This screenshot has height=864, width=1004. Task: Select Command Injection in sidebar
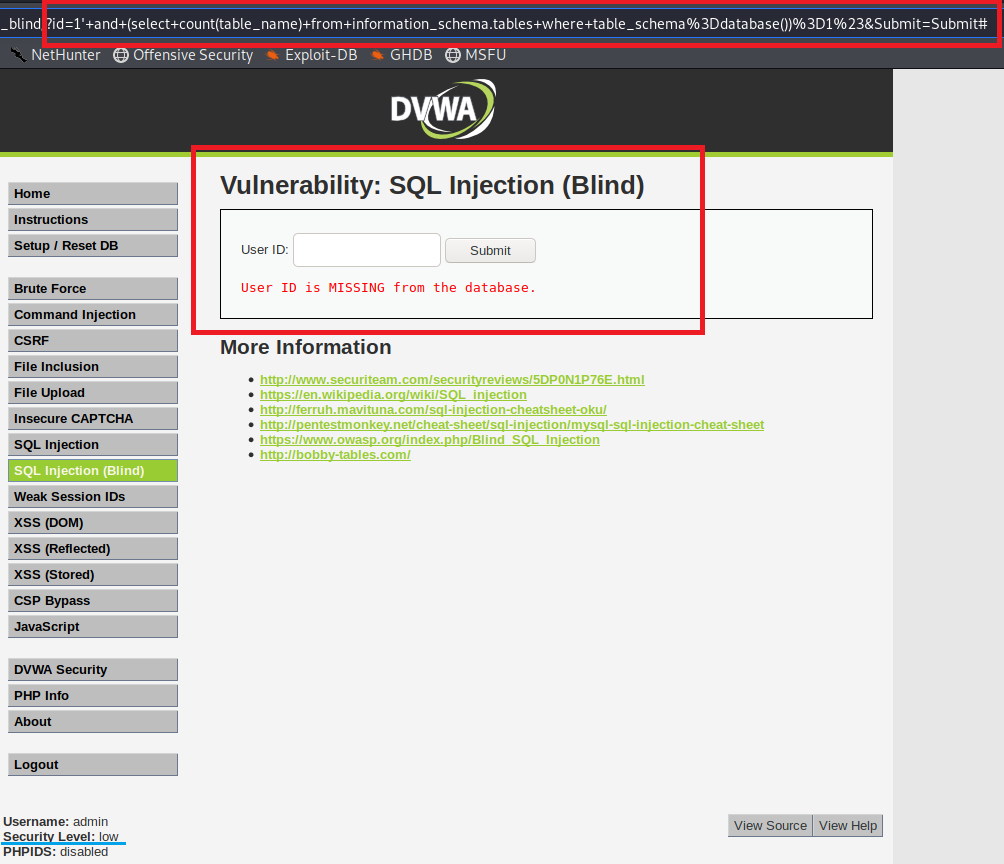click(93, 314)
